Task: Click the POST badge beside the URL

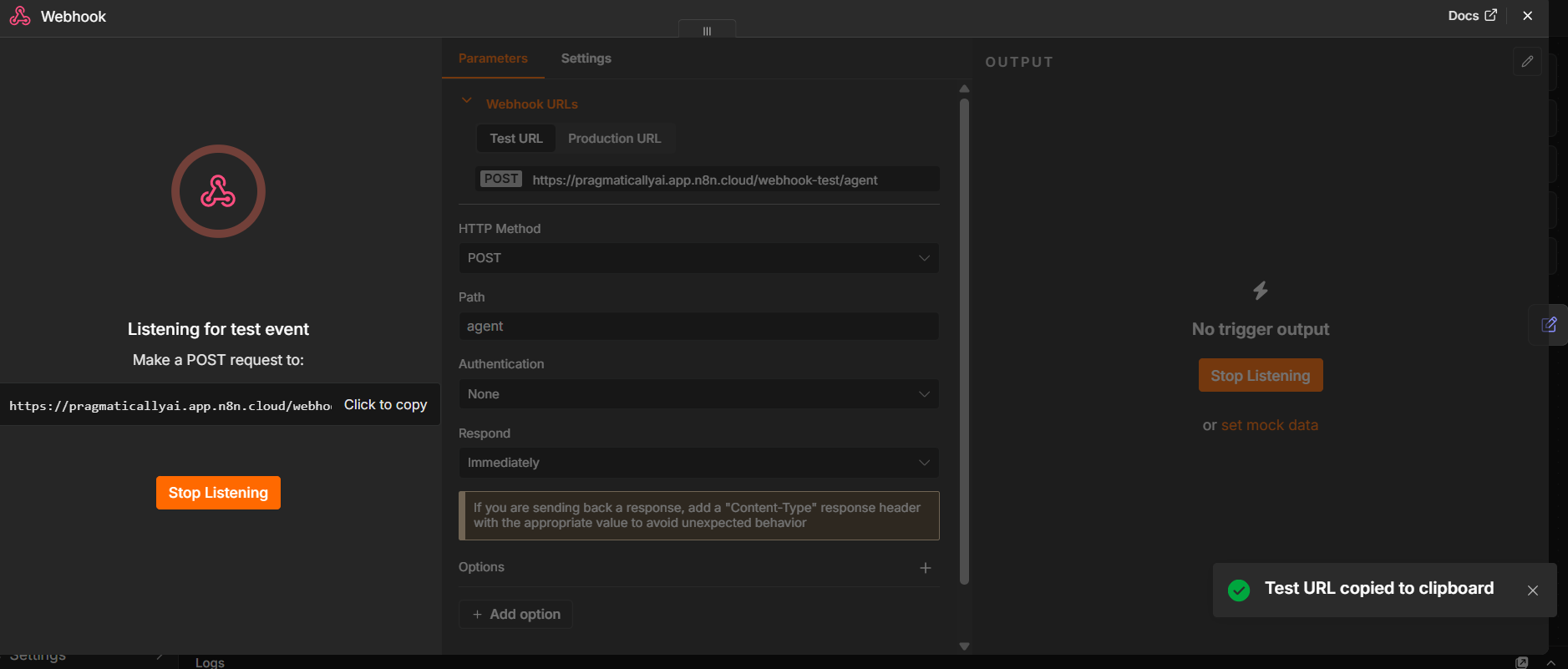Action: (501, 179)
